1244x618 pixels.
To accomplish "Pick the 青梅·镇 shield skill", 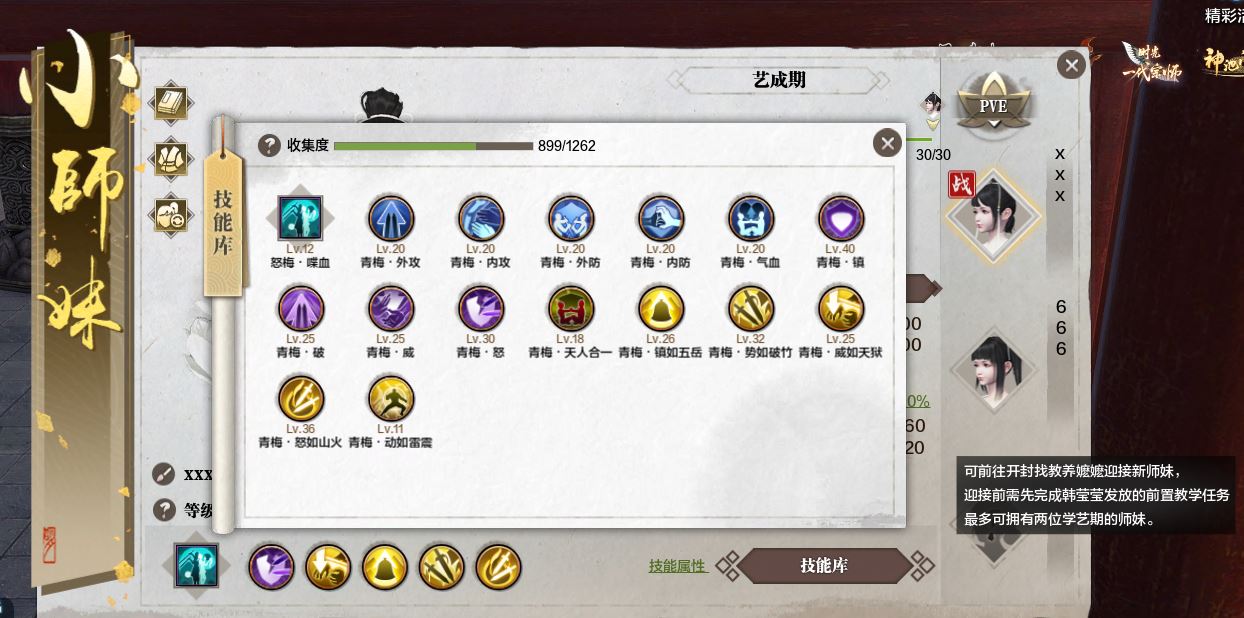I will click(x=840, y=218).
